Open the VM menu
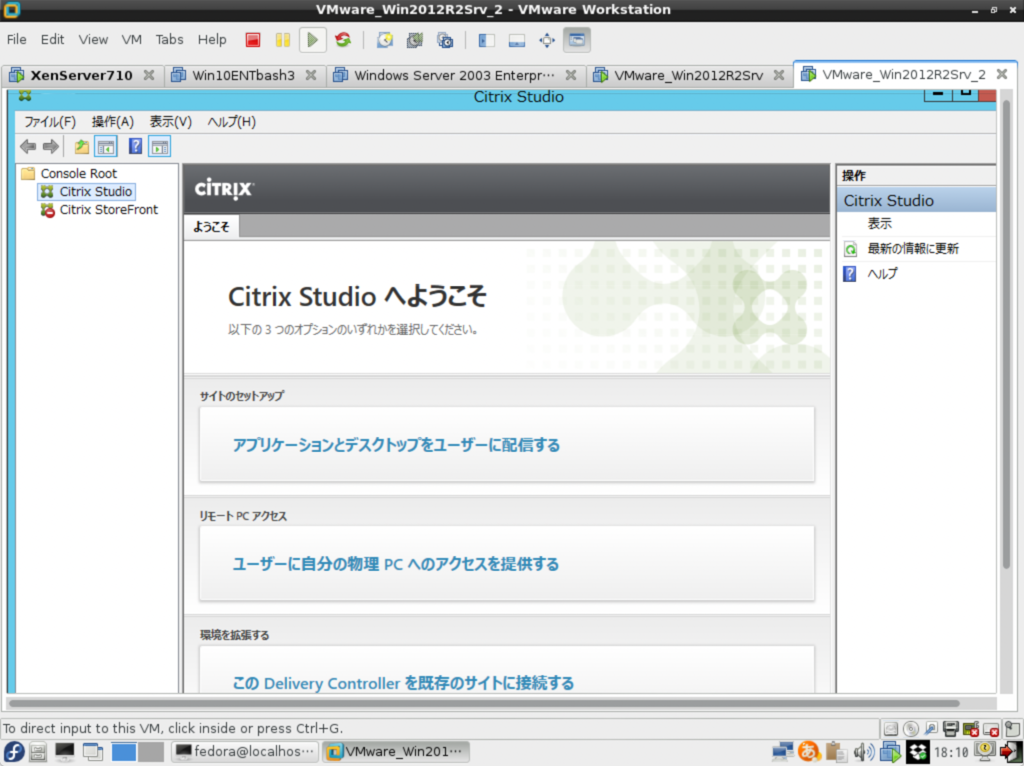Image resolution: width=1024 pixels, height=766 pixels. [x=131, y=40]
